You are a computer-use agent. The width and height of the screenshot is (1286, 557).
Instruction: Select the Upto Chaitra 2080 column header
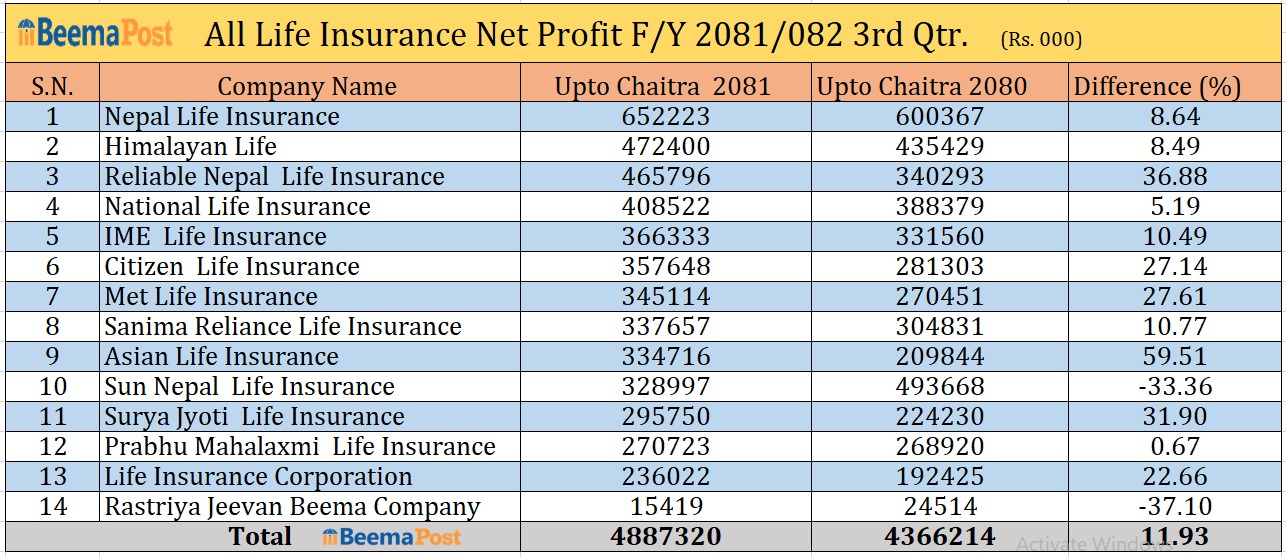922,86
